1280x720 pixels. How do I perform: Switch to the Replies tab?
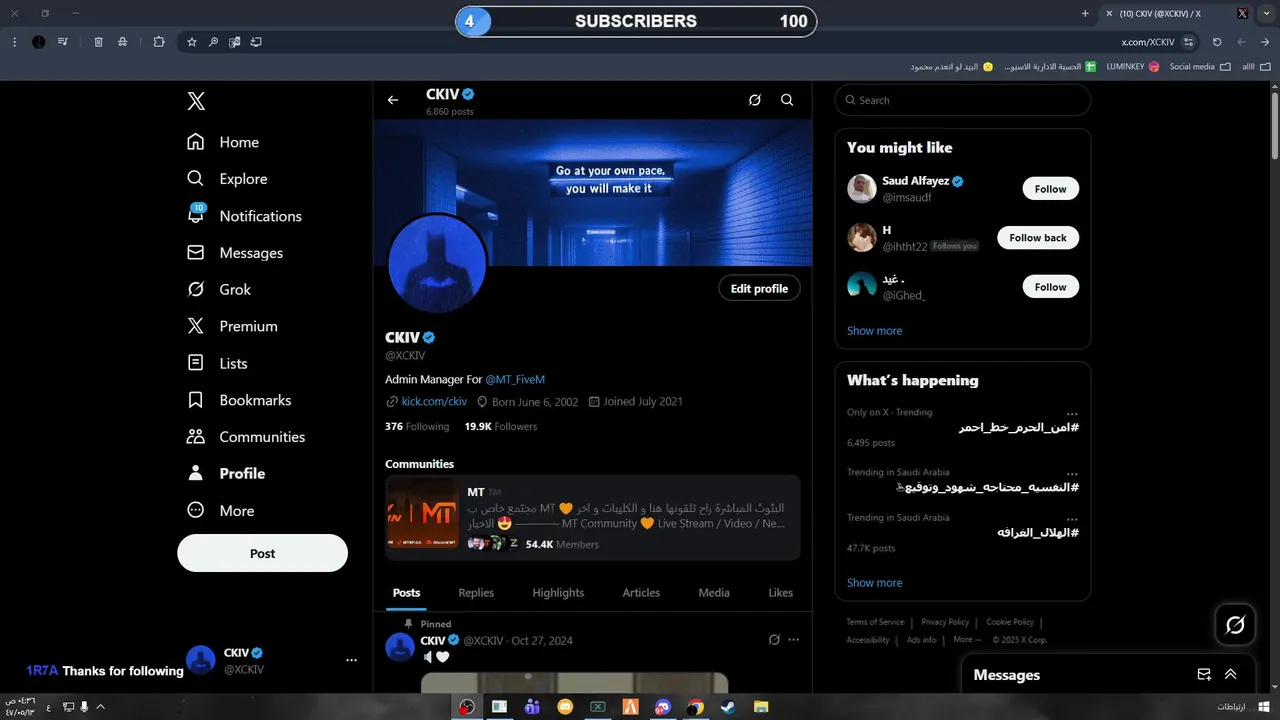click(x=476, y=592)
